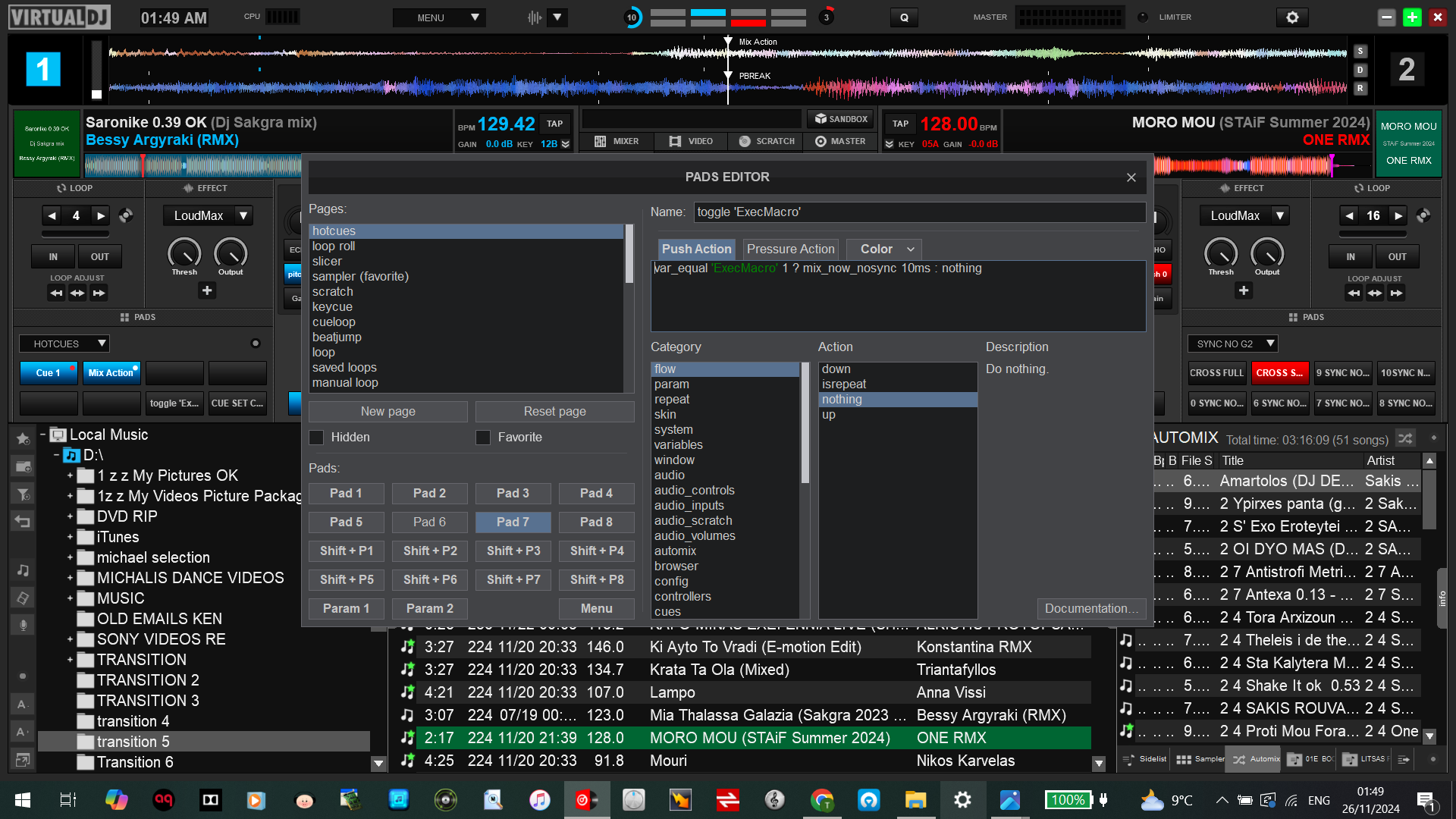Screen dimensions: 1456x819
Task: Collapse the Local Music tree node
Action: click(43, 435)
